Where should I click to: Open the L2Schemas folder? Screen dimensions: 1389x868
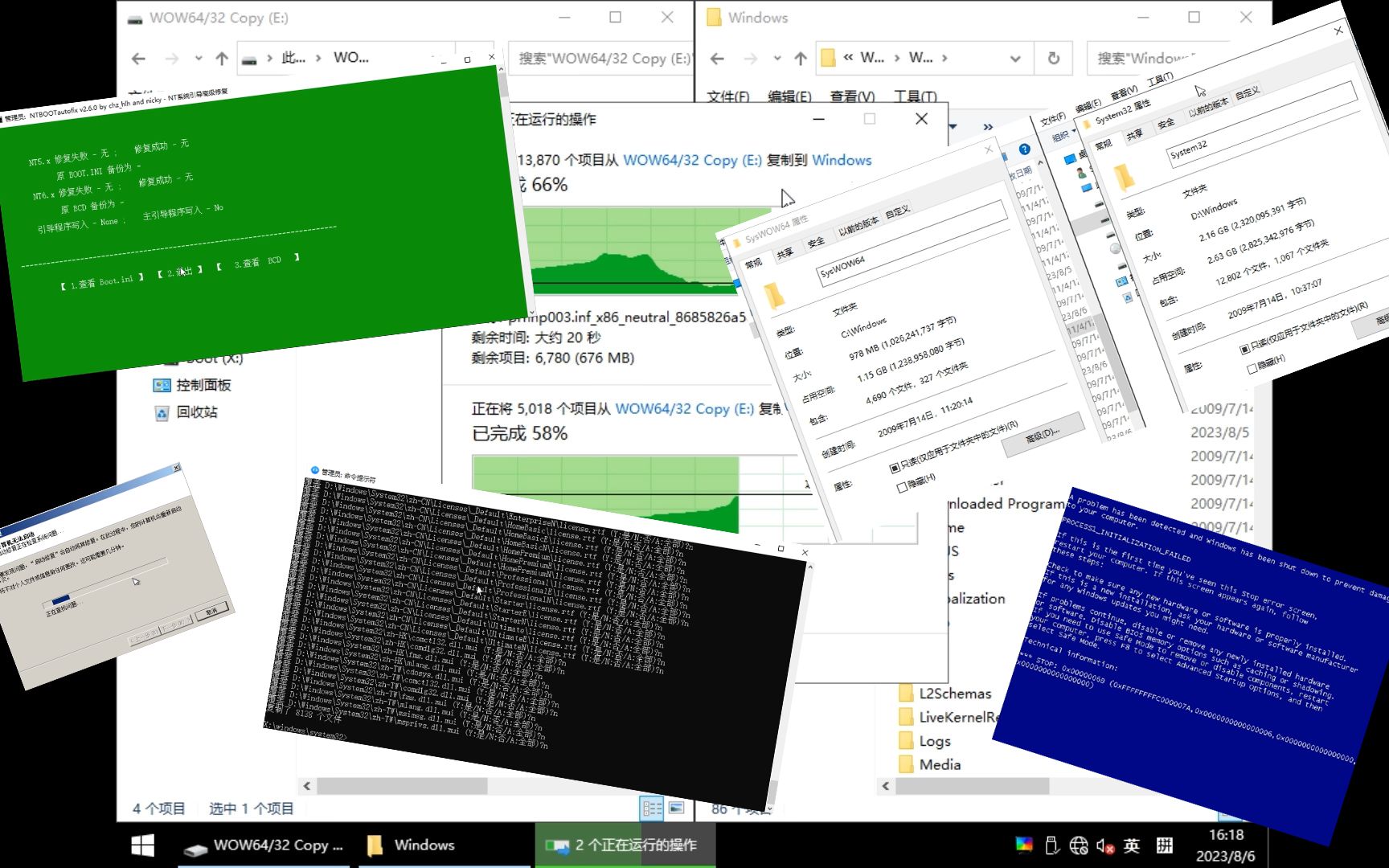click(945, 693)
